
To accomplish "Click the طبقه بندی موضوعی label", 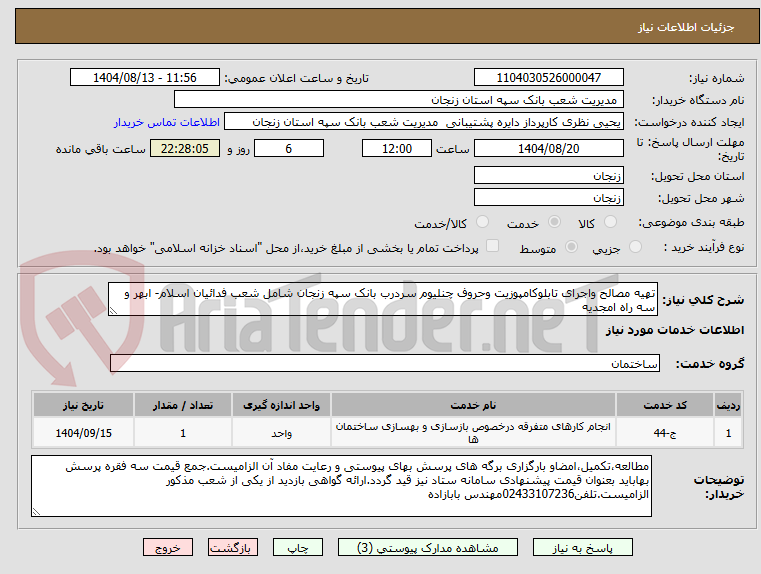I will coord(691,223).
